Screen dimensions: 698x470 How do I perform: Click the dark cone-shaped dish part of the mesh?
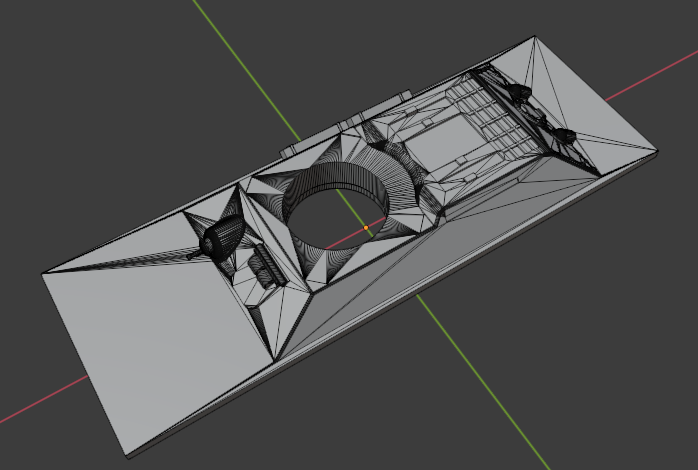[x=223, y=239]
